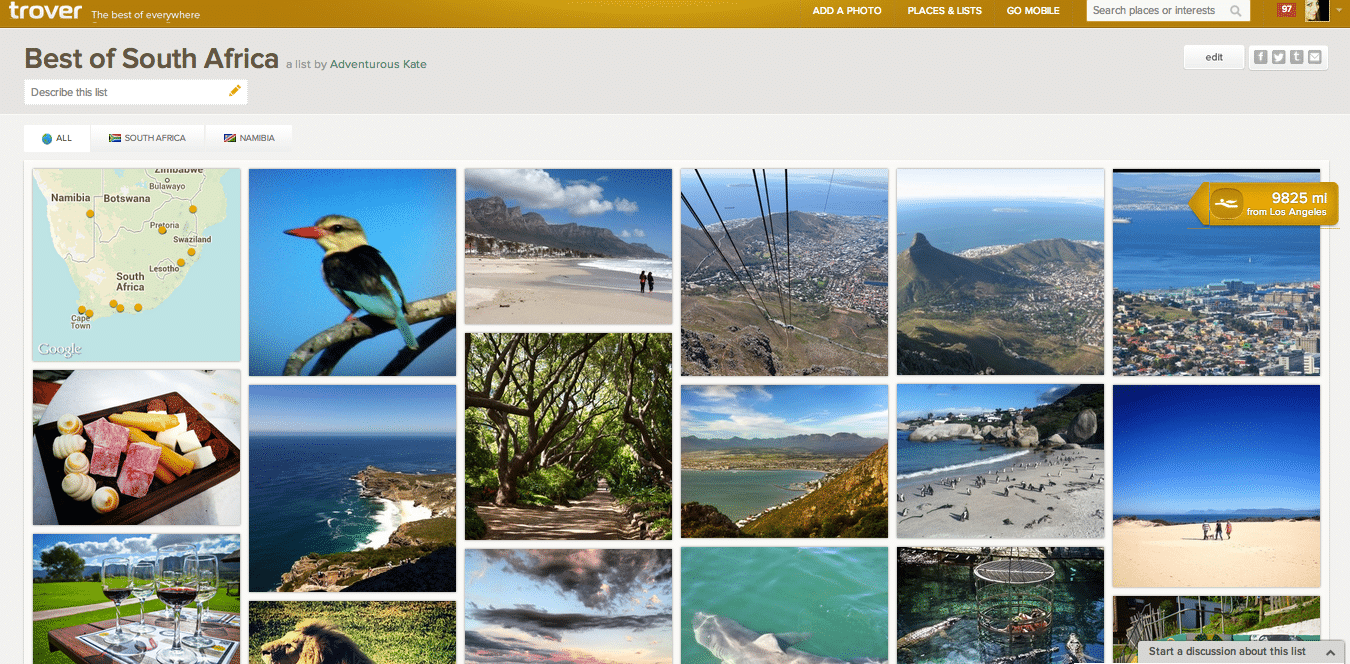Open the rocky cape coastline photo
The image size is (1350, 664).
352,488
